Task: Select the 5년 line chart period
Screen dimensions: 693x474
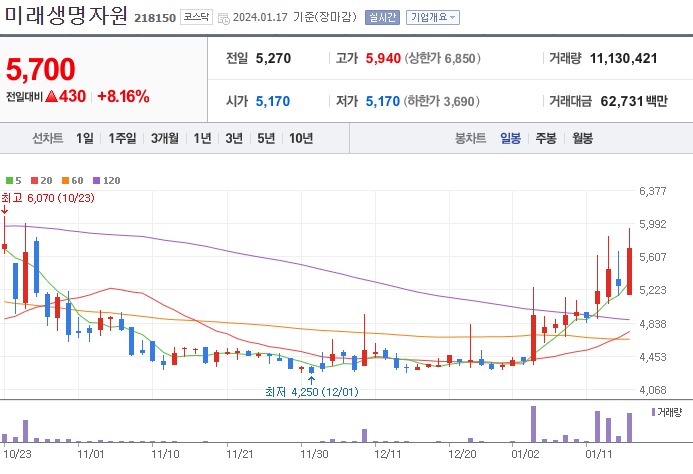Action: 266,138
